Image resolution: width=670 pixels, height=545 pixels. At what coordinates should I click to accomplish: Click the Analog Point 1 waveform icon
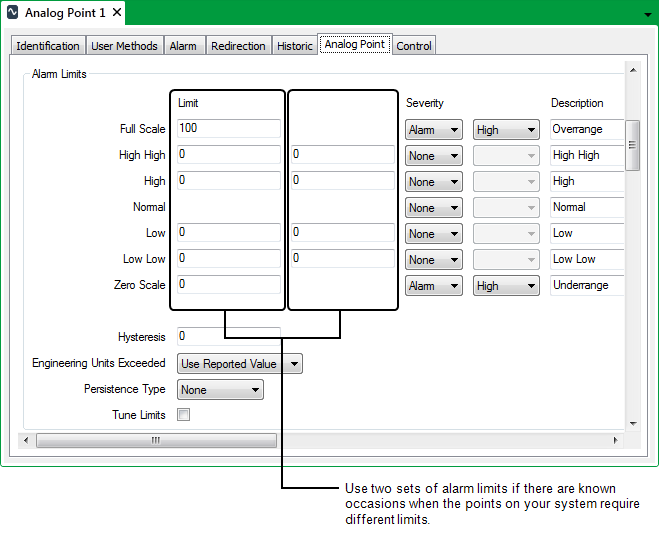pyautogui.click(x=13, y=13)
